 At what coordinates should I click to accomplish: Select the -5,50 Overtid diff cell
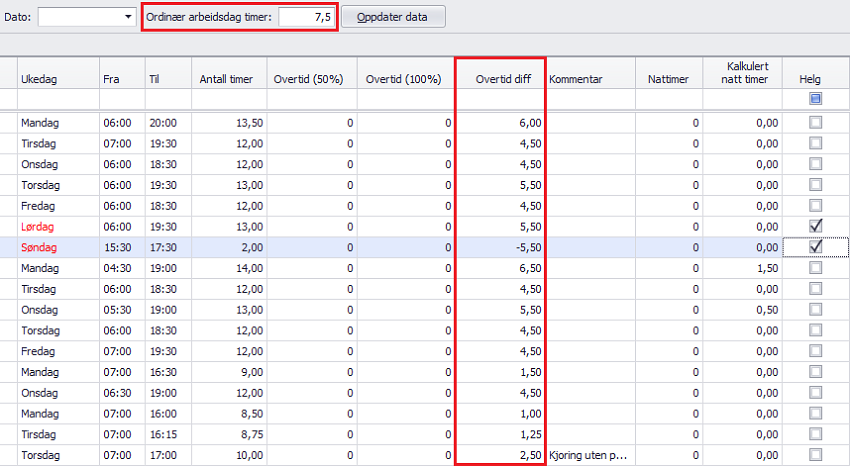[x=500, y=247]
